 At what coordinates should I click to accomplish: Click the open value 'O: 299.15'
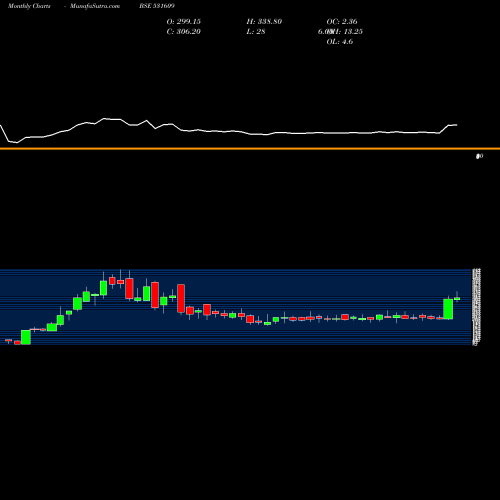click(184, 22)
